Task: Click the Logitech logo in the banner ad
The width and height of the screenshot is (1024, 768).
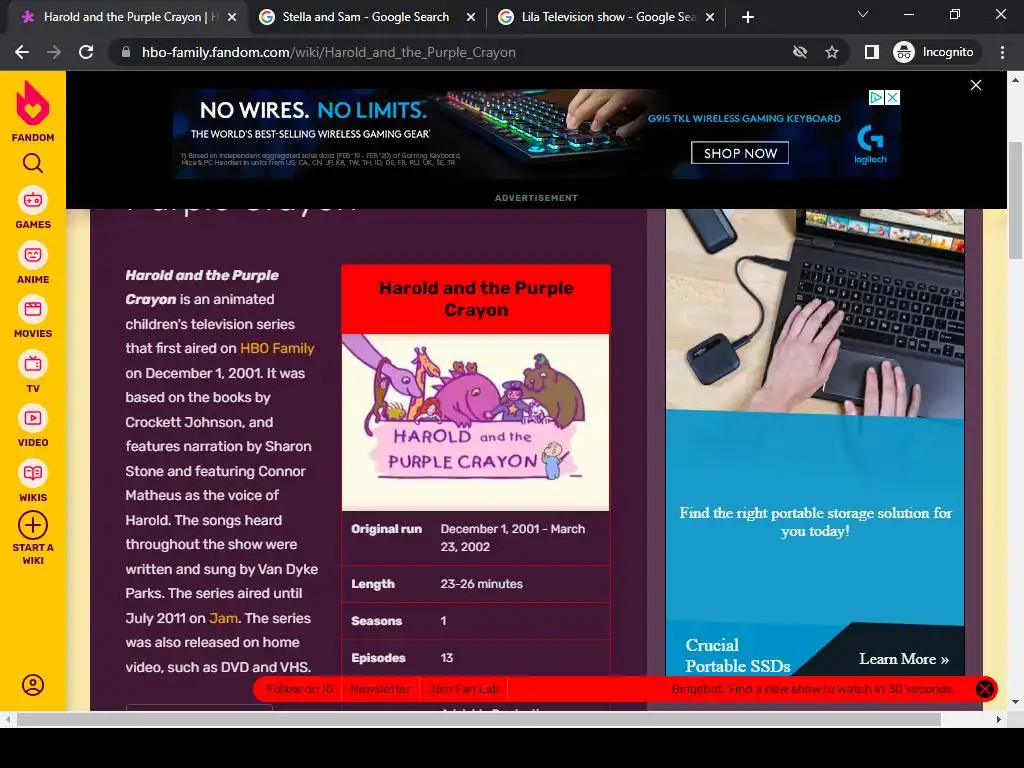Action: tap(871, 144)
